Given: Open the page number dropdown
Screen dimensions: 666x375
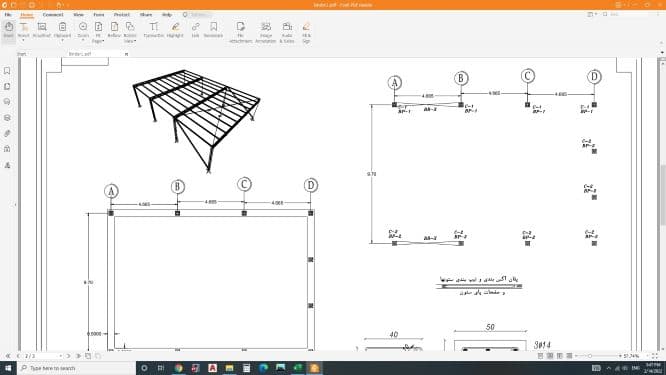Looking at the screenshot, I should (x=61, y=356).
